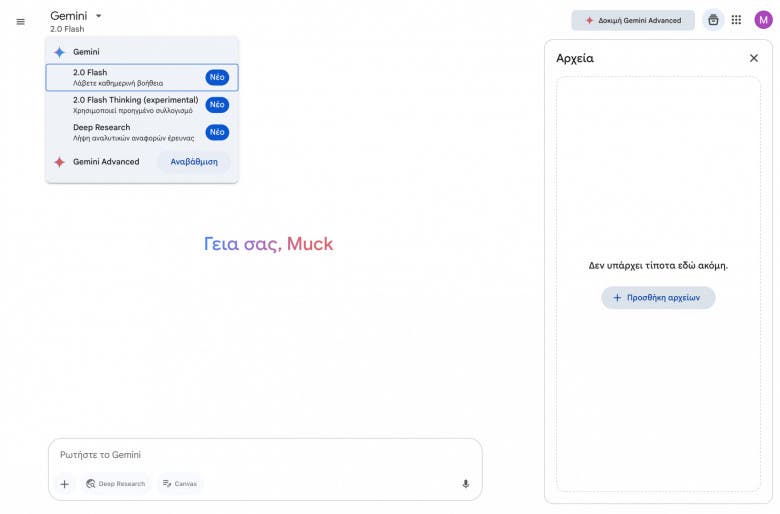This screenshot has width=780, height=514.
Task: Click the Προσθήκη αρχείων button
Action: (658, 298)
